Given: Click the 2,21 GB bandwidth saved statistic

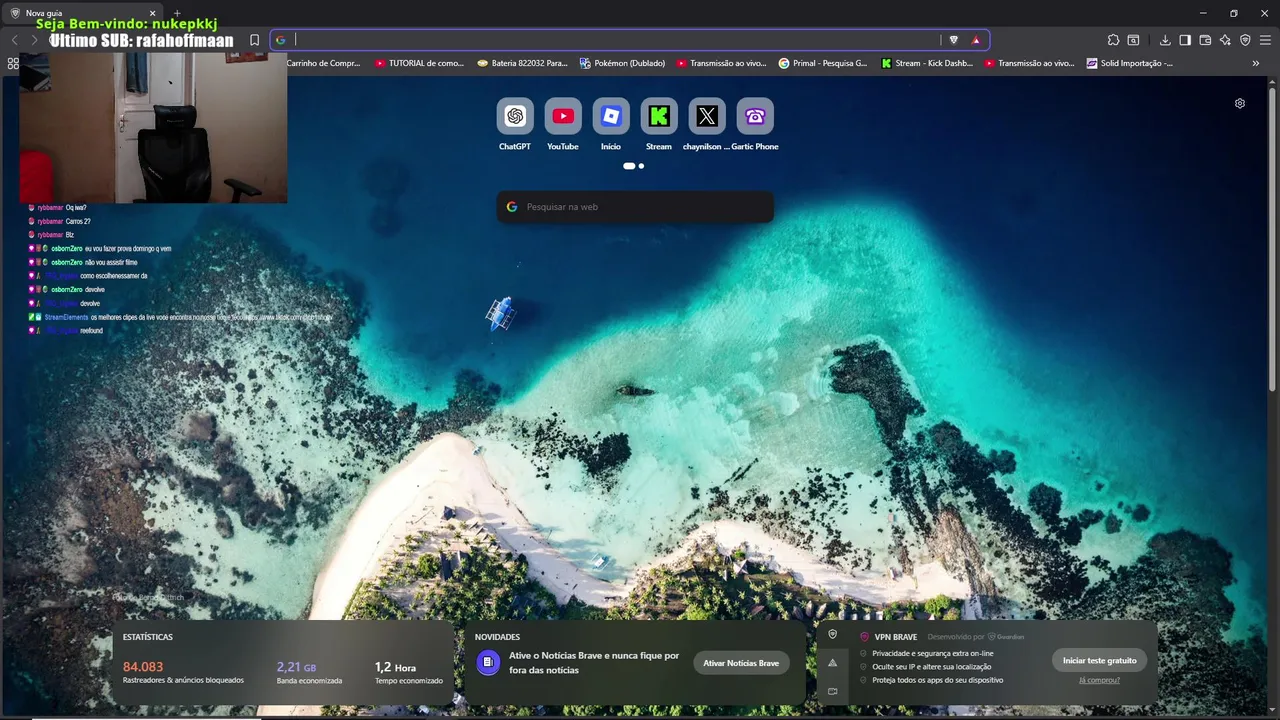Looking at the screenshot, I should 296,667.
